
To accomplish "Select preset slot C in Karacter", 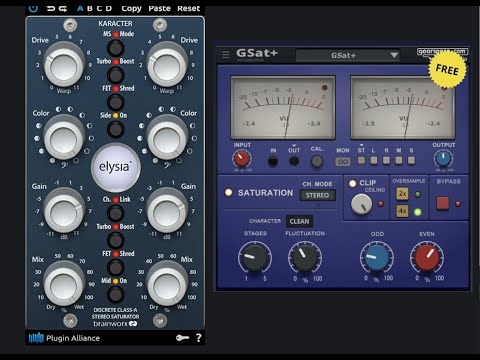I will pos(99,8).
